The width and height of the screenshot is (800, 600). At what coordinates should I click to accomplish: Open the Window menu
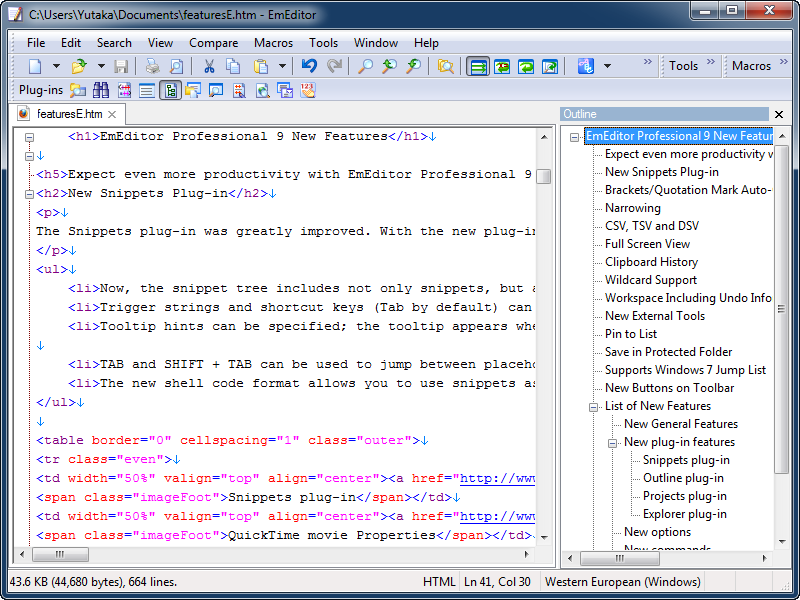(x=376, y=43)
